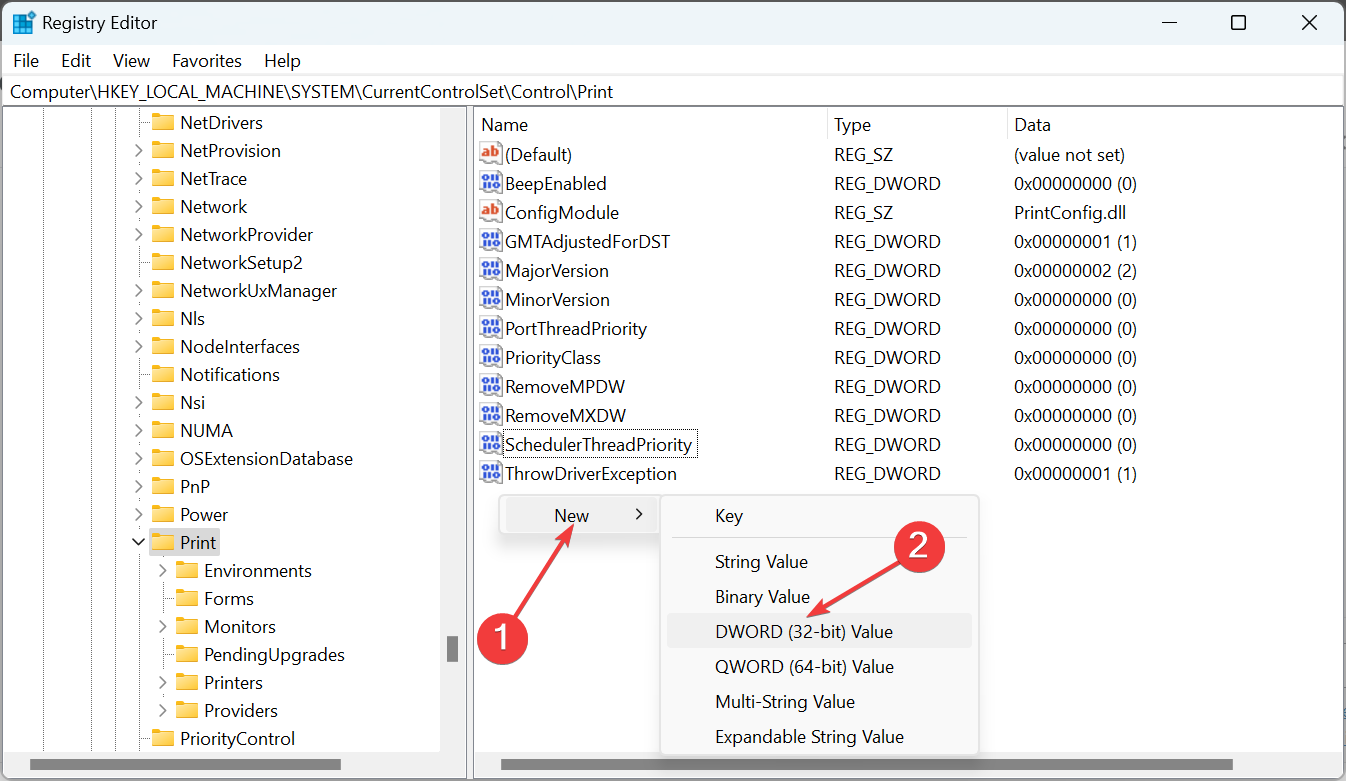The height and width of the screenshot is (781, 1346).
Task: Click the NetDrivers folder icon
Action: pyautogui.click(x=163, y=122)
